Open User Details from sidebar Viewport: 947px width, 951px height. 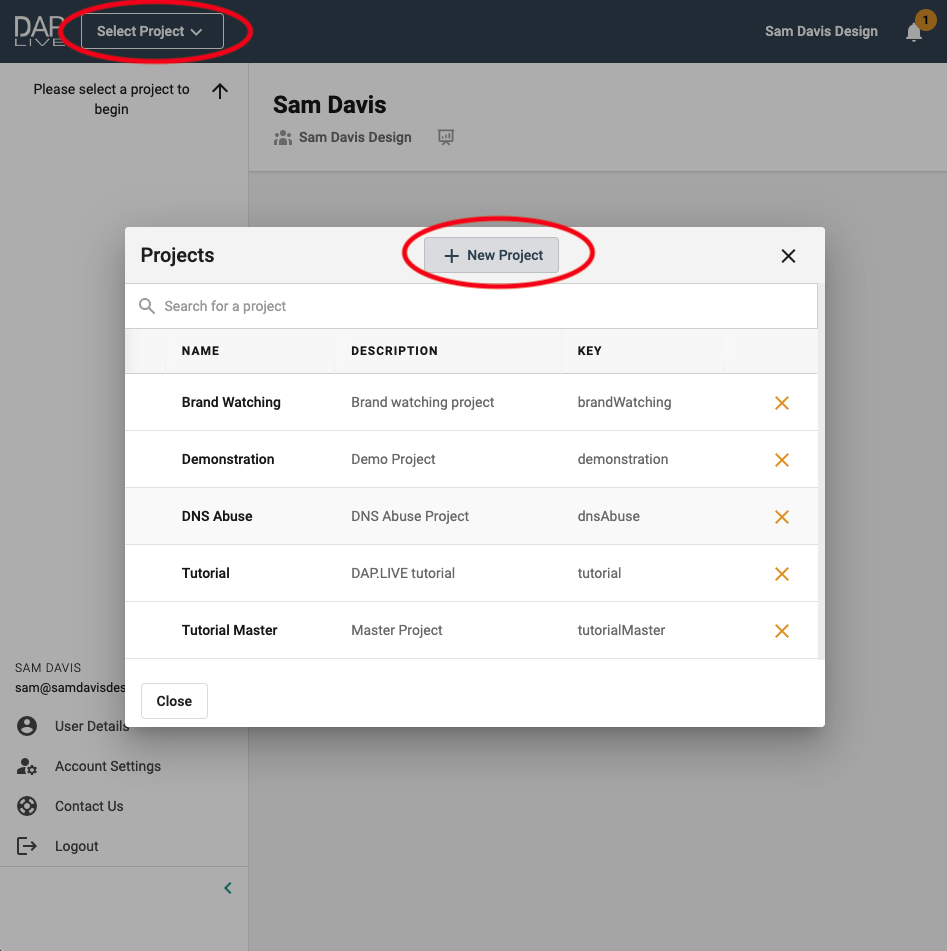click(x=91, y=726)
